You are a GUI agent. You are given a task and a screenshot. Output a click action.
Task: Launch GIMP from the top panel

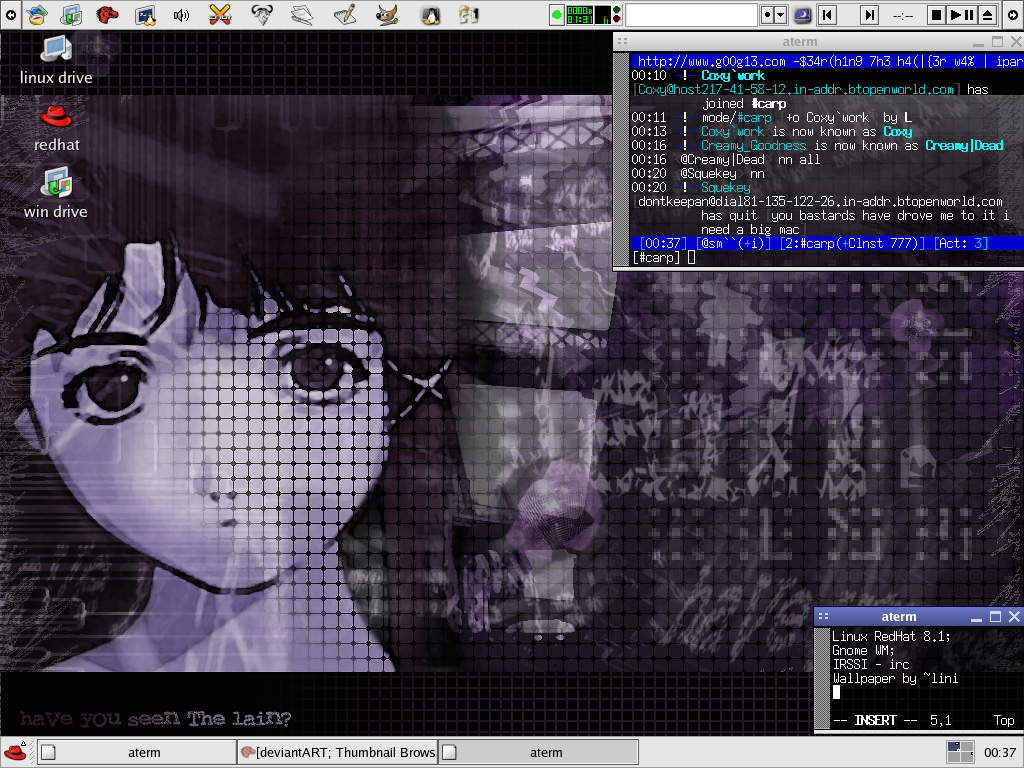[x=387, y=14]
